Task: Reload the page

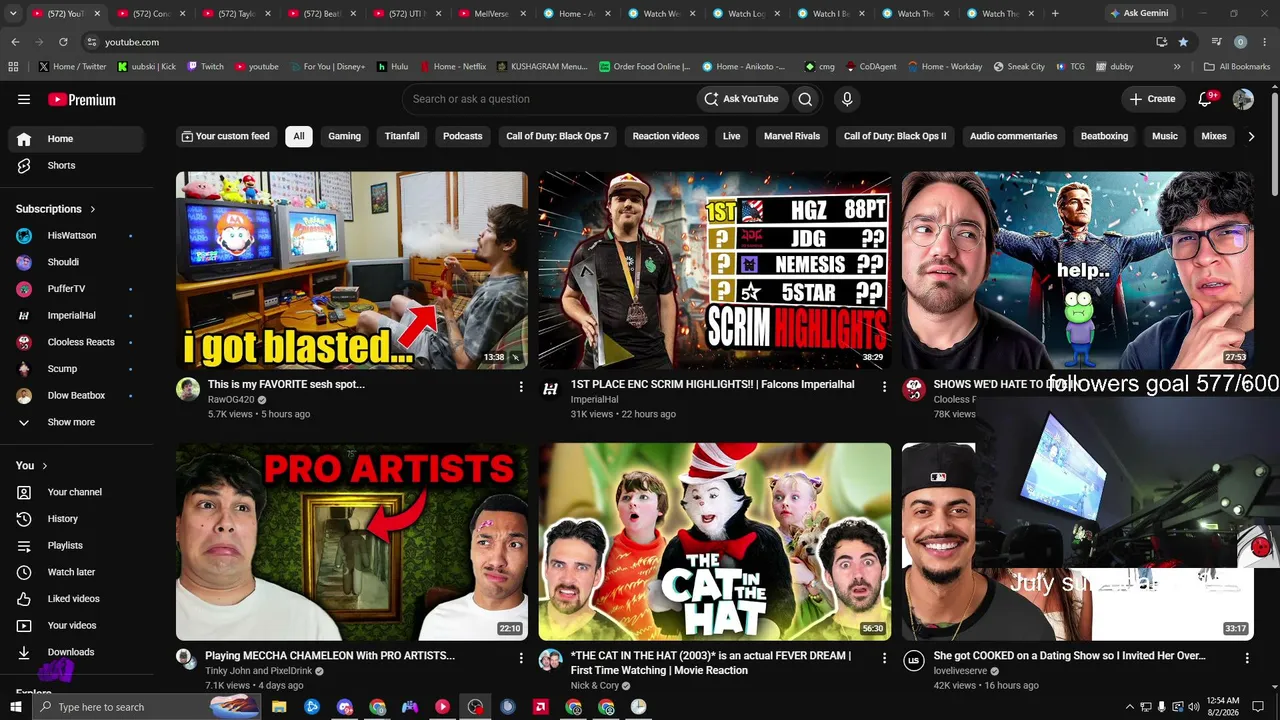Action: (63, 42)
